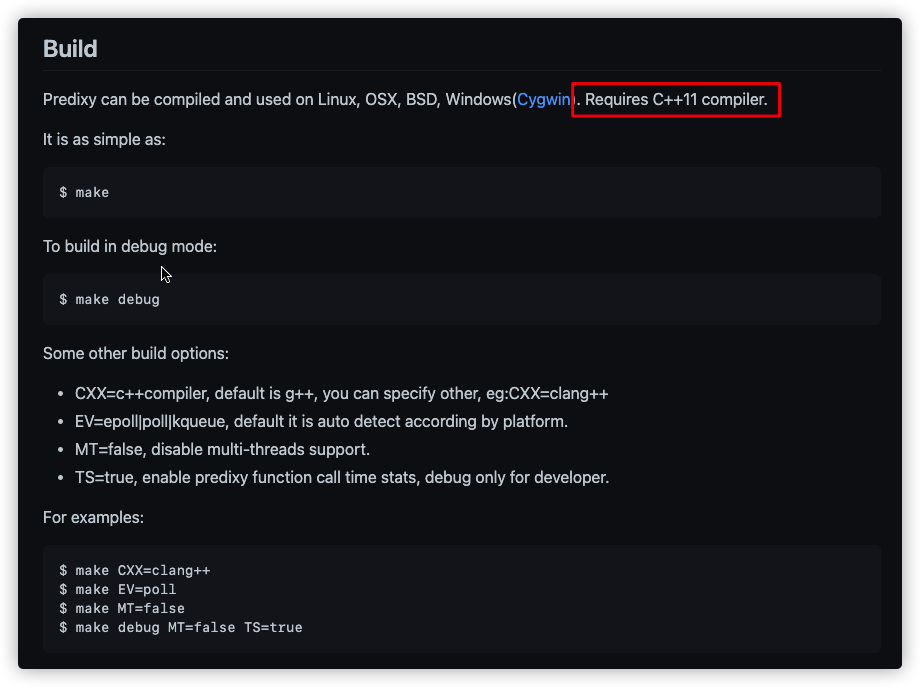Screen dimensions: 920x687
Task: Click the MT=false multi-threads bullet item
Action: (222, 449)
